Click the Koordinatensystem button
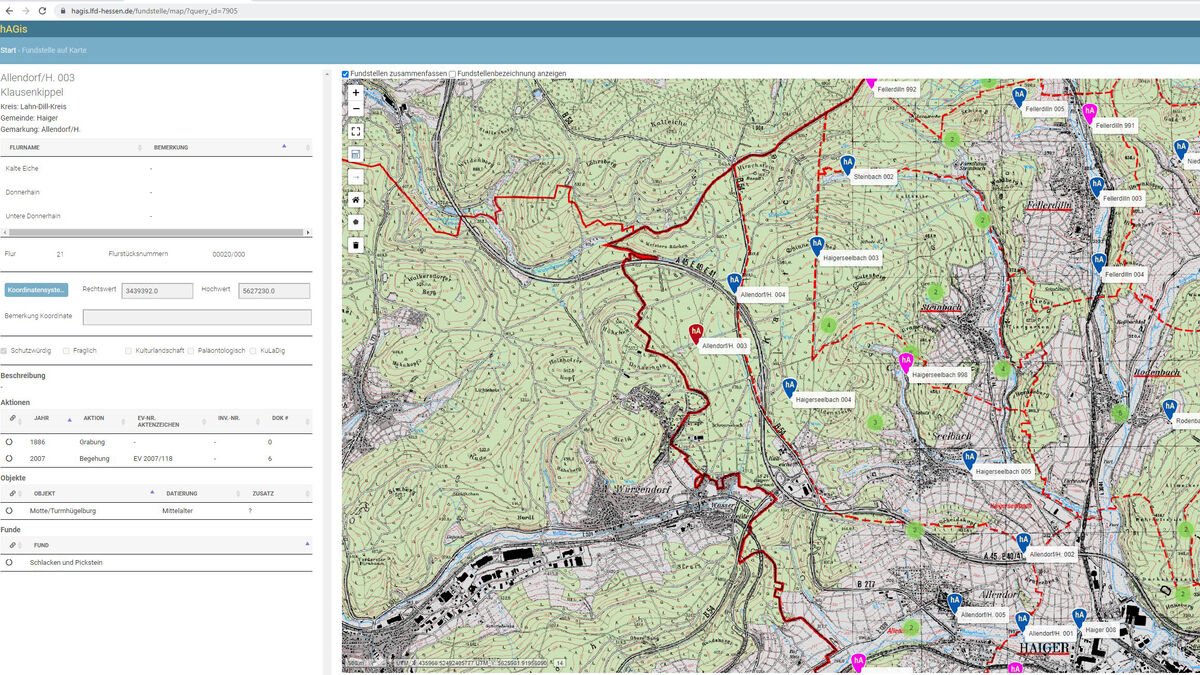The width and height of the screenshot is (1200, 675). point(36,290)
